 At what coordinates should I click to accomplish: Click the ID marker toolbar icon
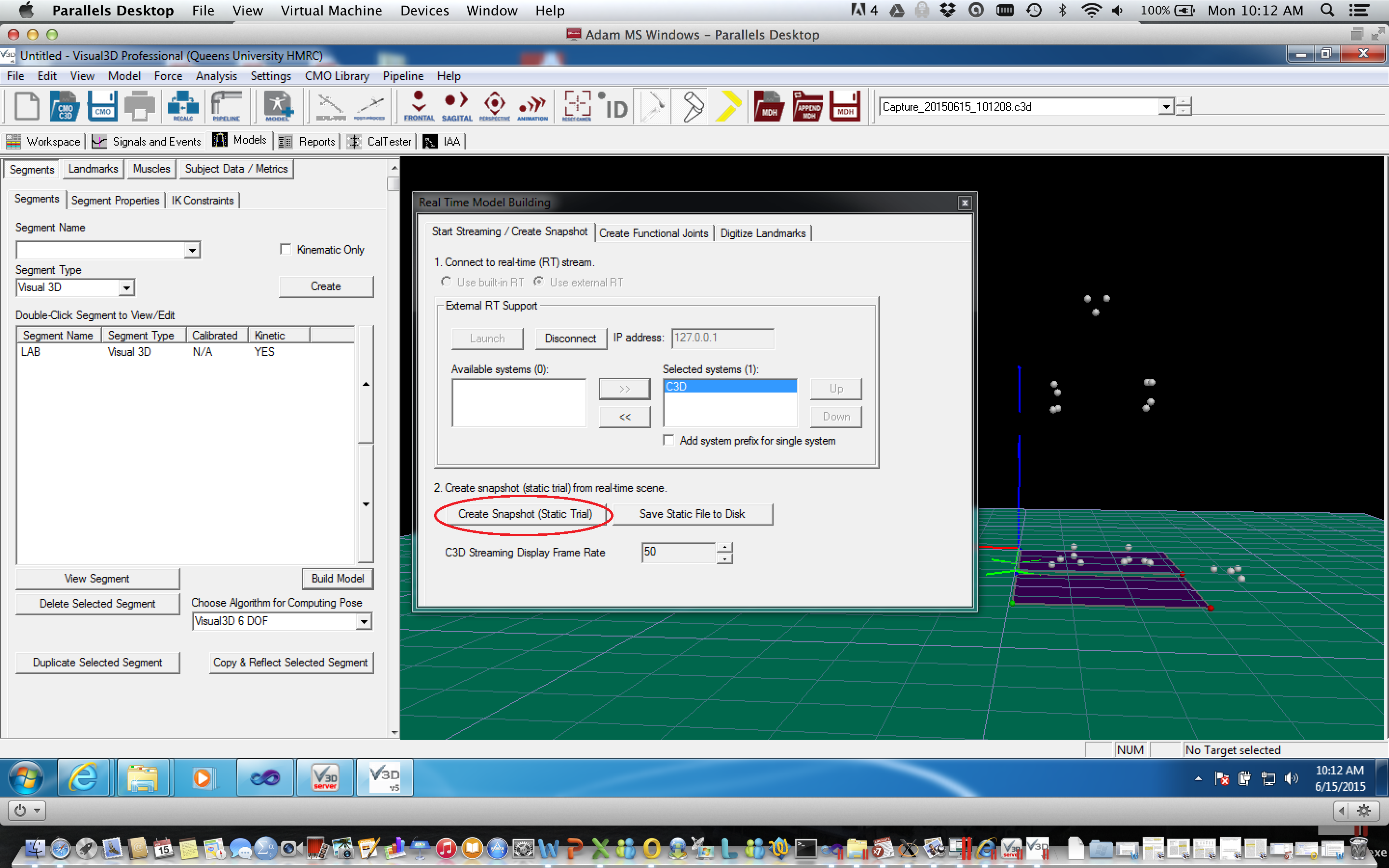pos(613,106)
